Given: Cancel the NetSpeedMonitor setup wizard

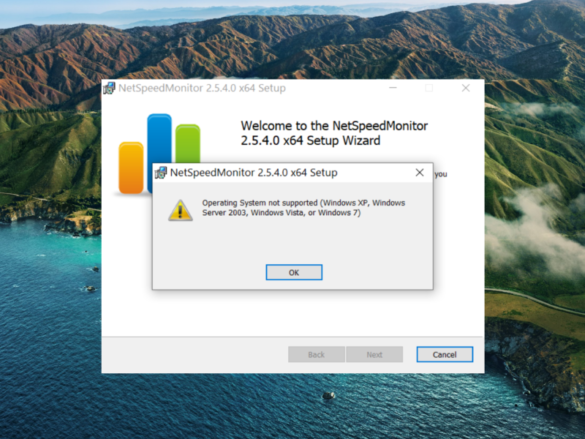Looking at the screenshot, I should click(445, 354).
